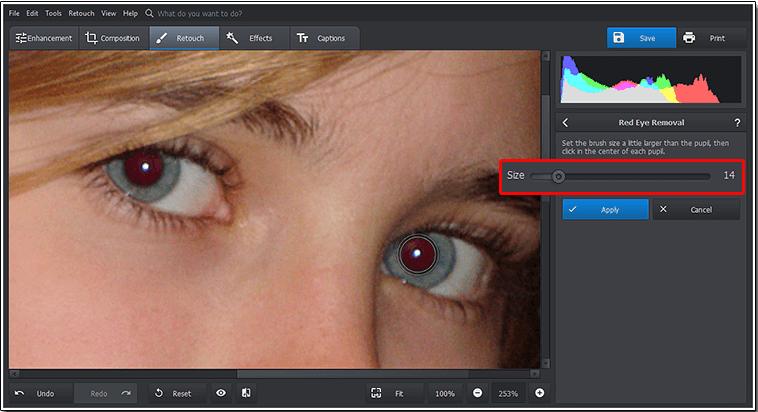Click the brush Size slider handle
Screen dimensions: 758x412
(558, 176)
